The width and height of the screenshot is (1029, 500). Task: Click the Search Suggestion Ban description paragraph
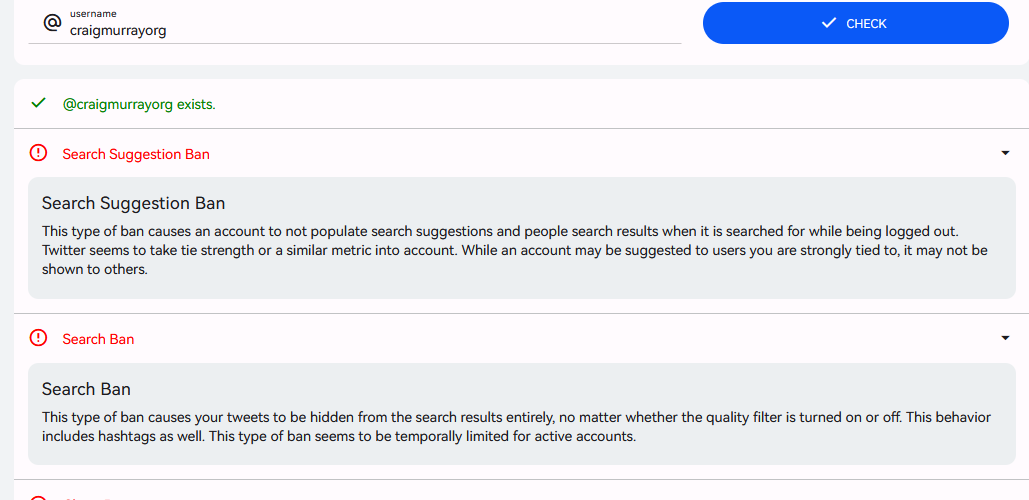[x=514, y=250]
